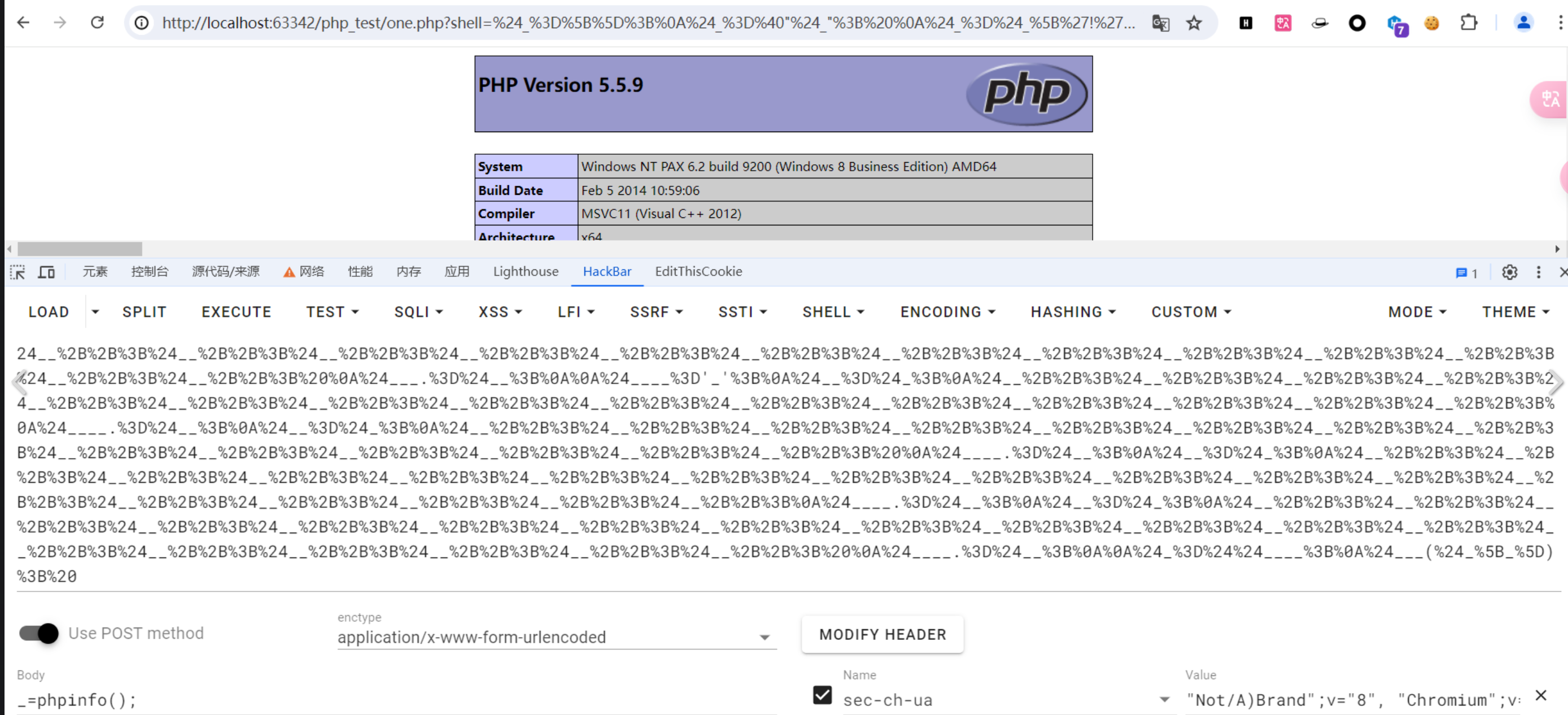This screenshot has width=1568, height=715.
Task: Click the MODIFY HEADER button
Action: [x=882, y=635]
